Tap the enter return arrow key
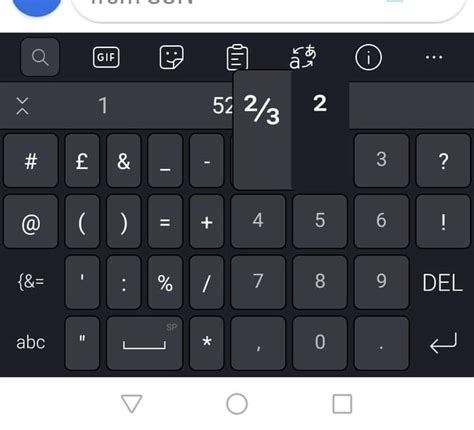474x430 pixels. pos(443,343)
